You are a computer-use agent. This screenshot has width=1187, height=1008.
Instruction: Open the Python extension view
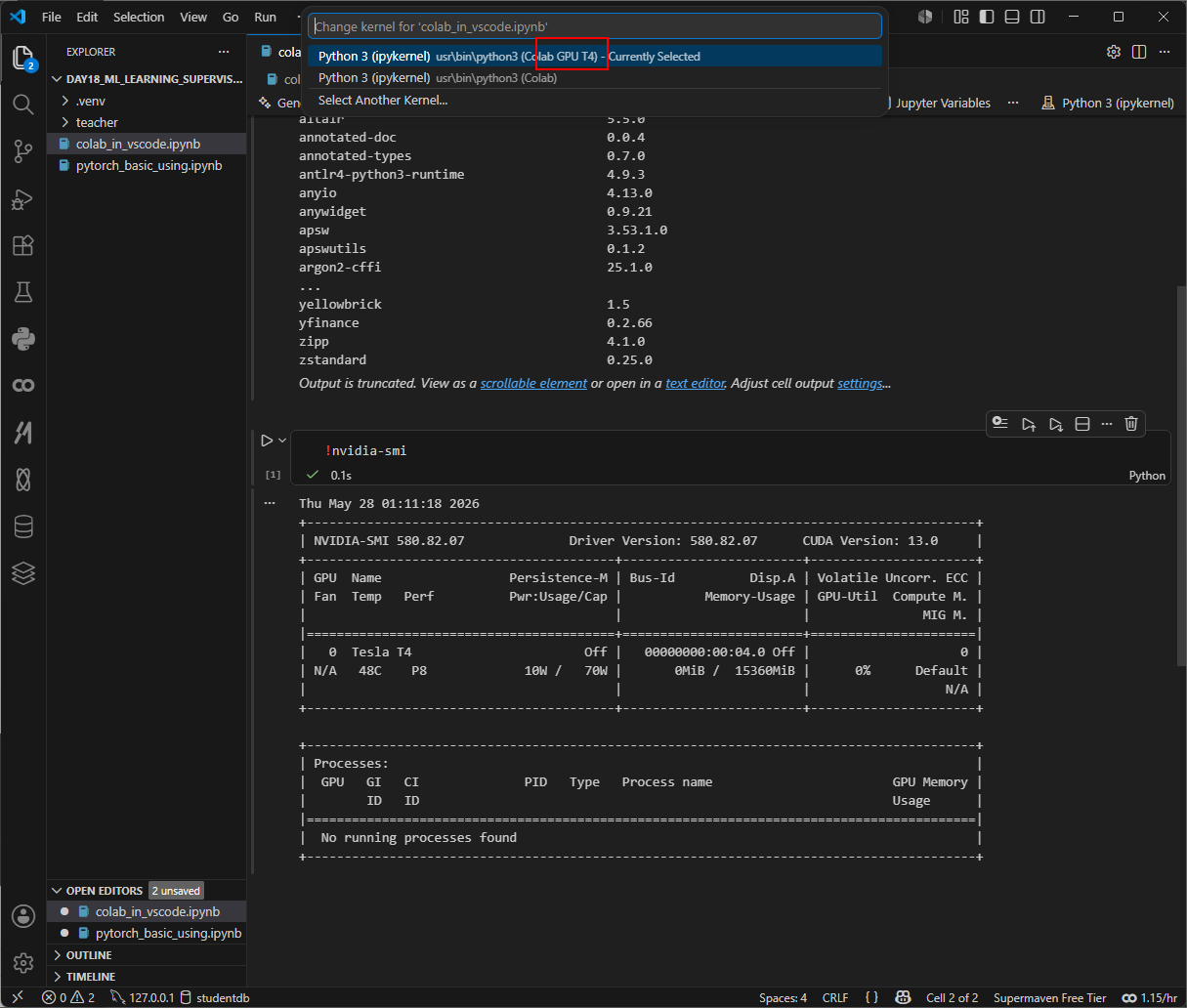[23, 339]
